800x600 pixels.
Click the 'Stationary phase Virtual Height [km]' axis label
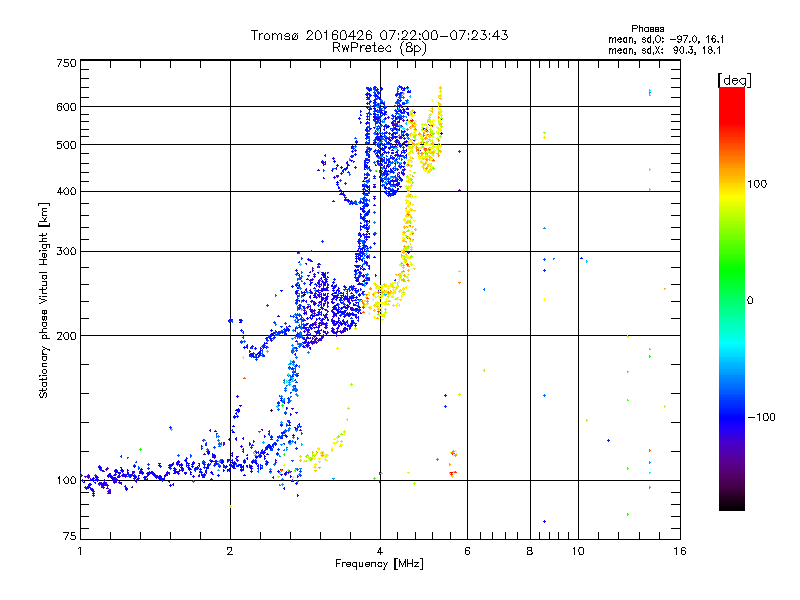click(44, 301)
